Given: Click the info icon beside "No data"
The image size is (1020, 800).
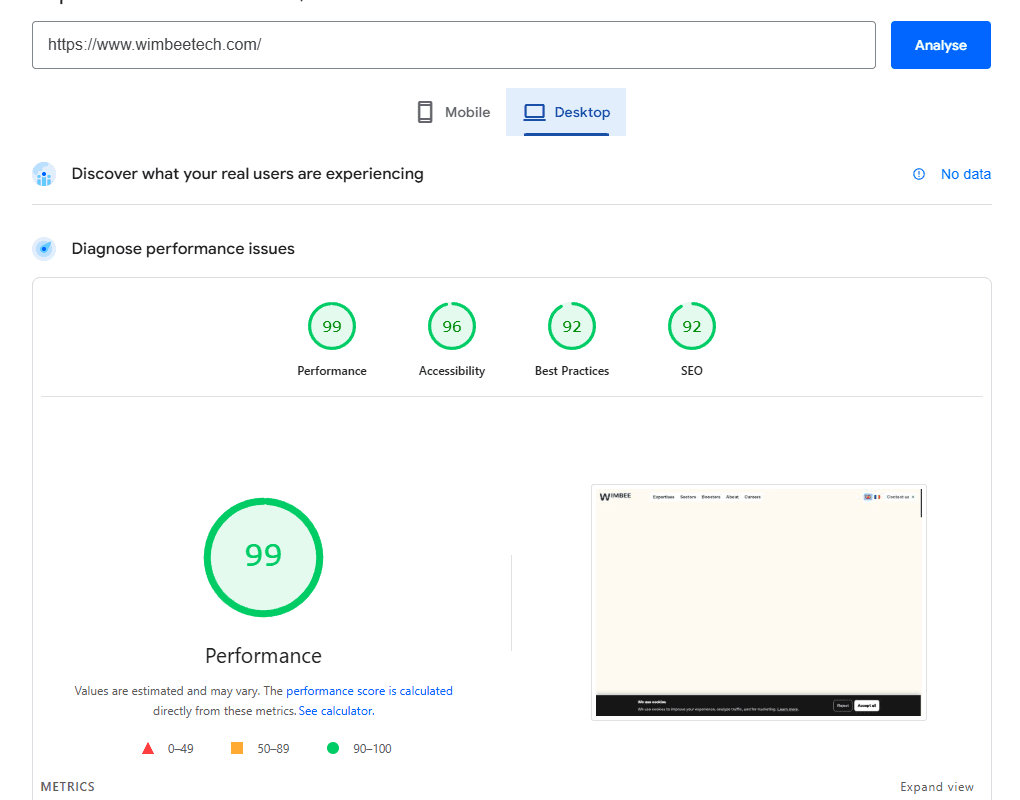Looking at the screenshot, I should coord(918,174).
